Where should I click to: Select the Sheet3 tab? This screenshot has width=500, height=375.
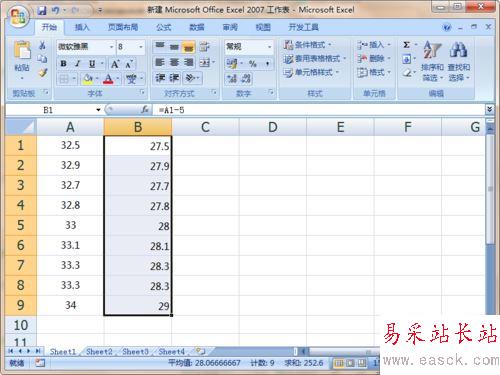135,352
